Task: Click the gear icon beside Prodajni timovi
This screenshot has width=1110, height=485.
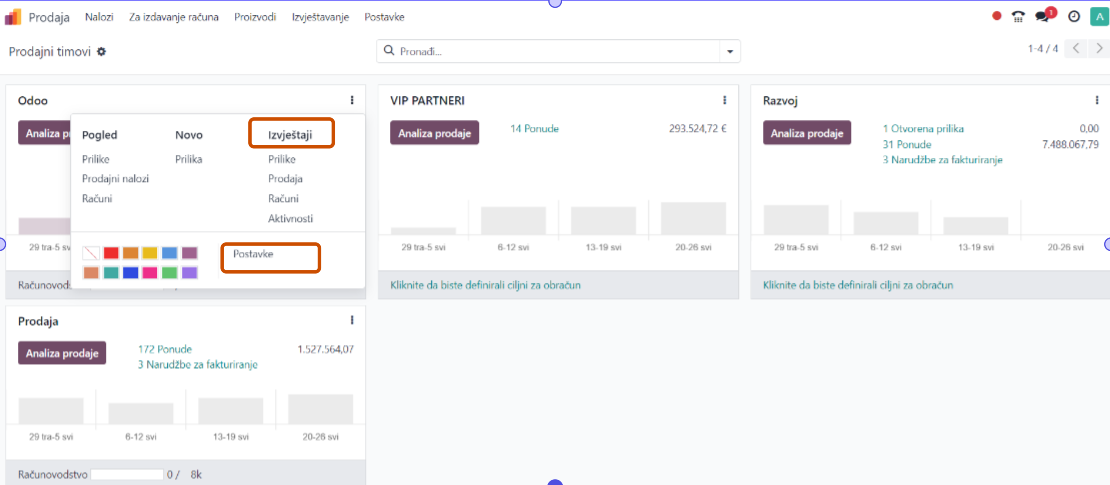Action: click(101, 51)
